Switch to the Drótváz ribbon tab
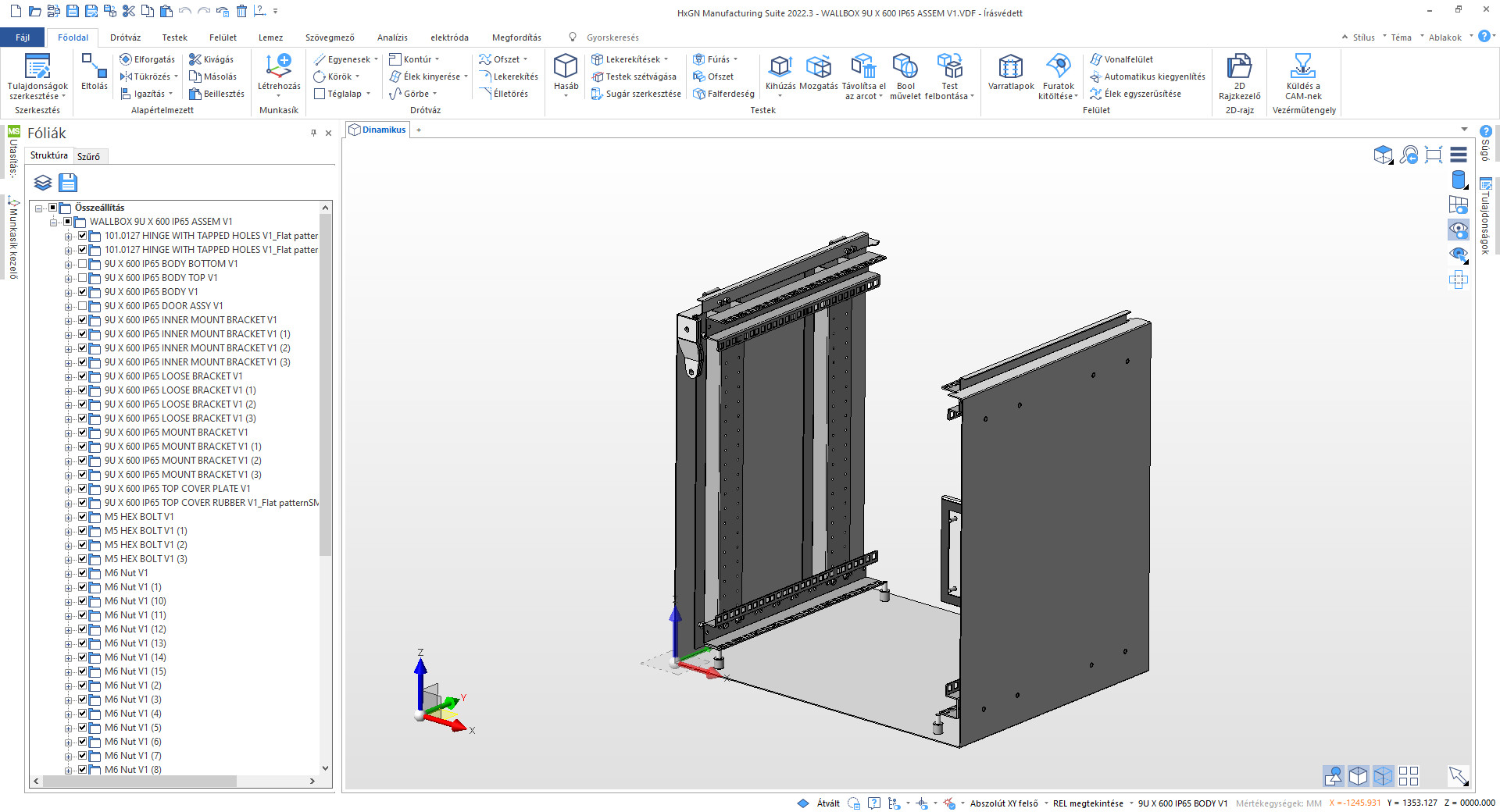The image size is (1500, 812). [125, 37]
